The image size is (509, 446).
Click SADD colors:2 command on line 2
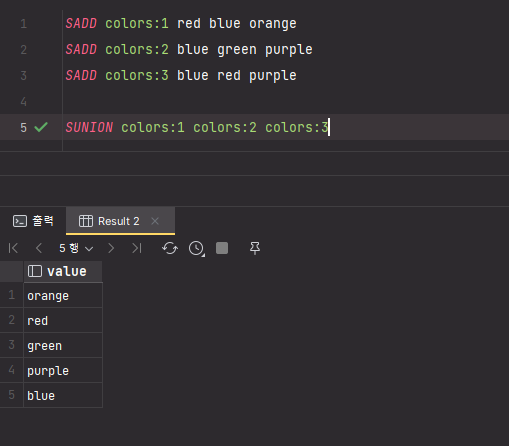189,50
